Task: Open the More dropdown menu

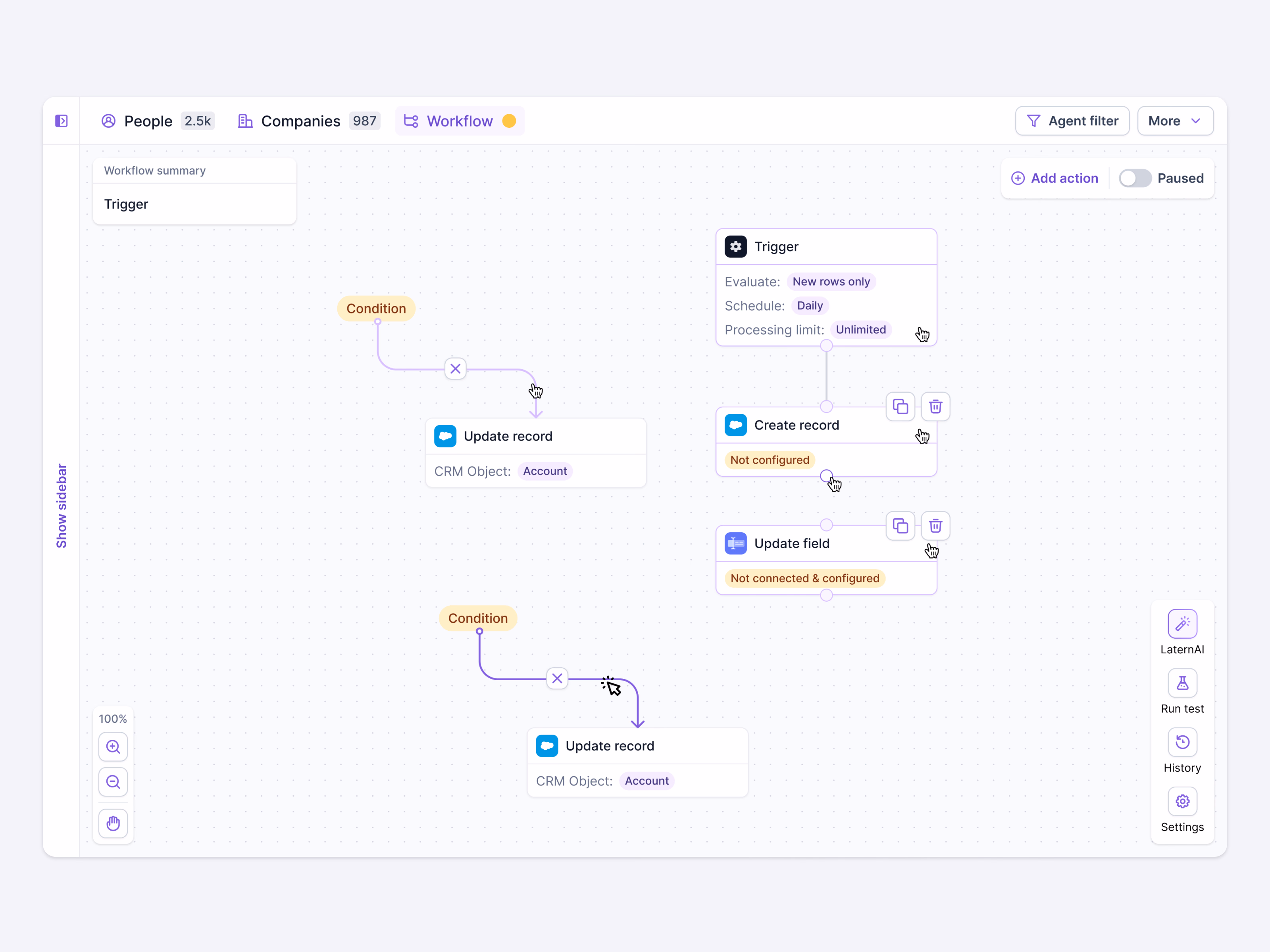Action: (1175, 121)
